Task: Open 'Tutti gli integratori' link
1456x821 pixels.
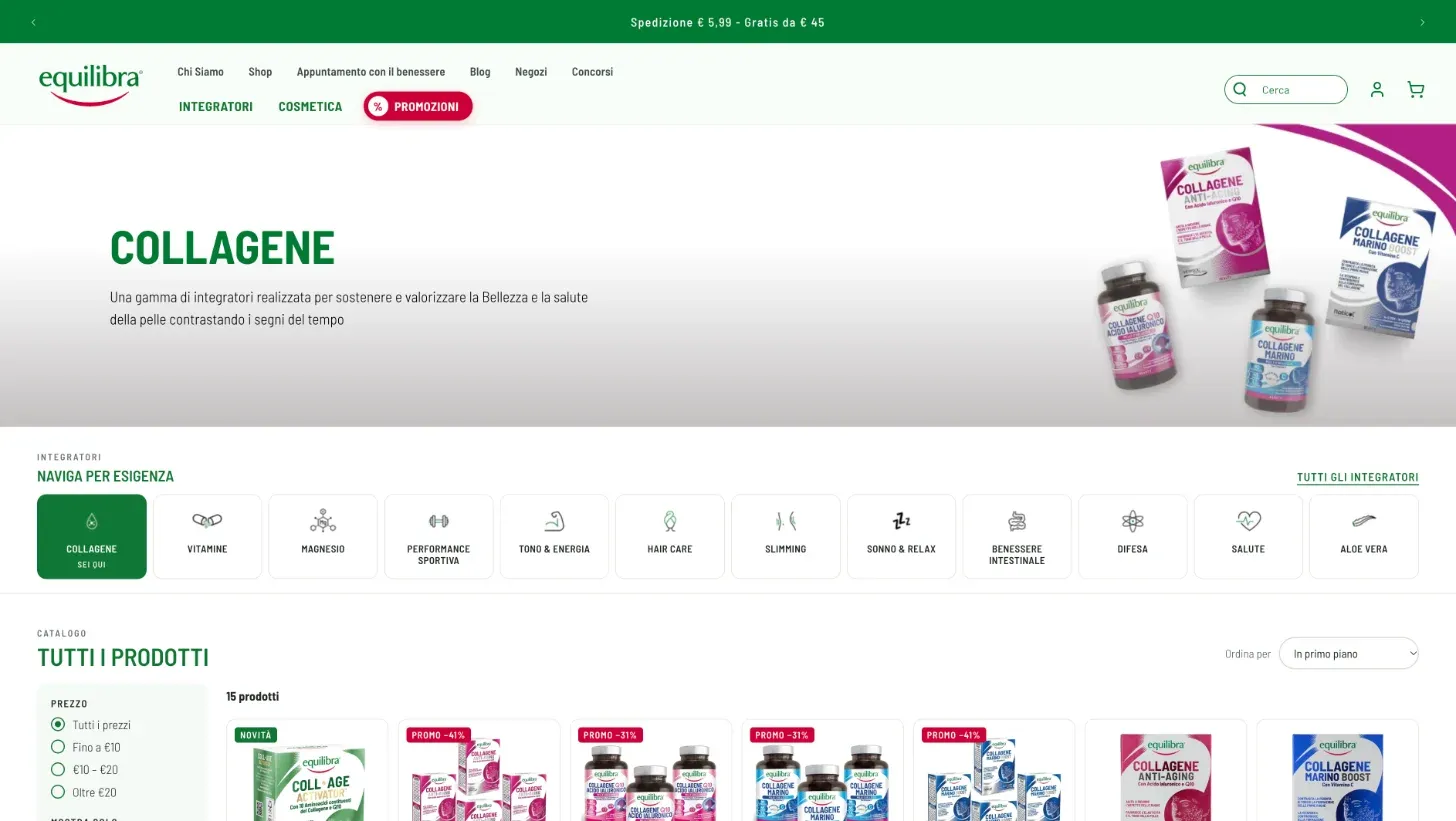Action: click(x=1358, y=478)
